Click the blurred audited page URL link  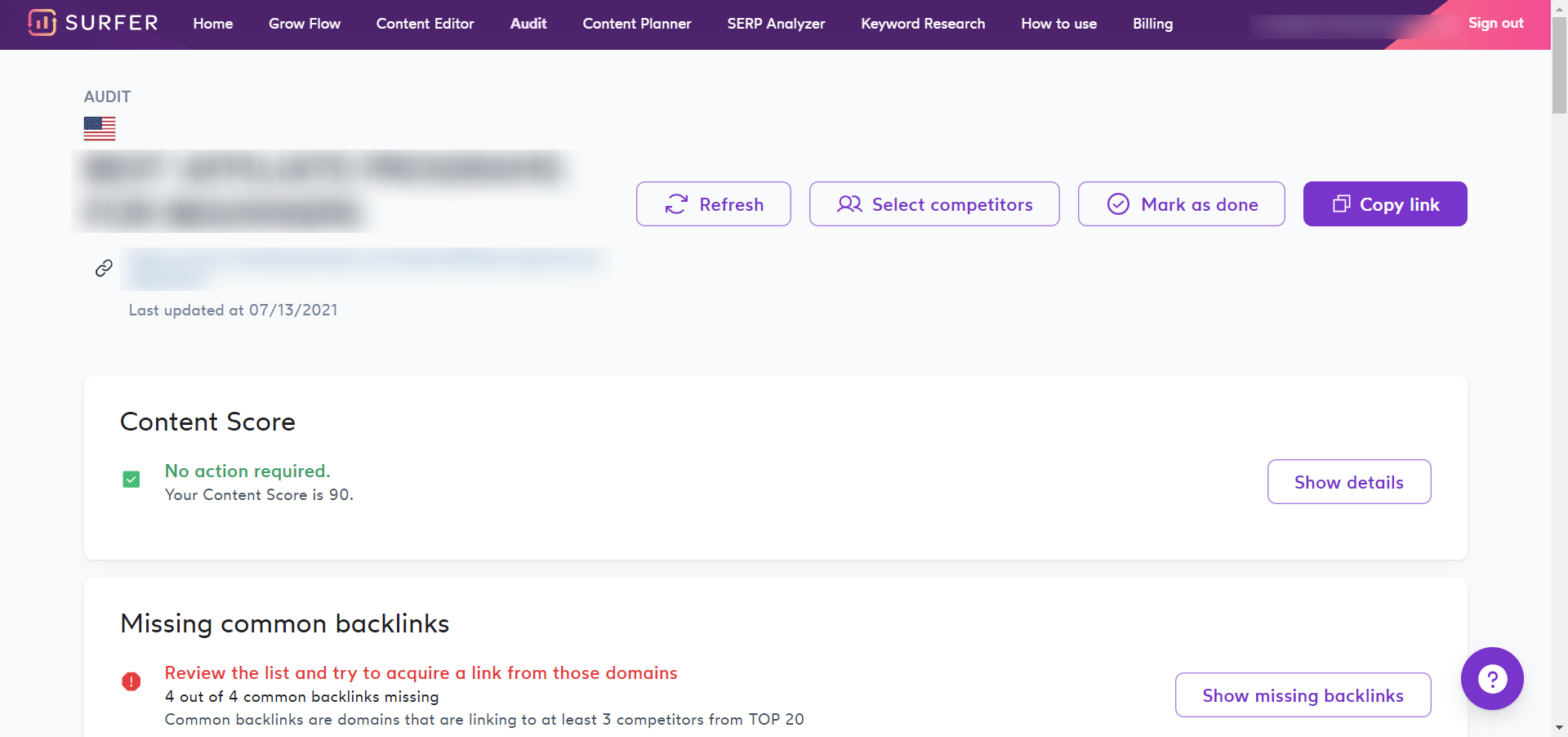click(x=365, y=268)
